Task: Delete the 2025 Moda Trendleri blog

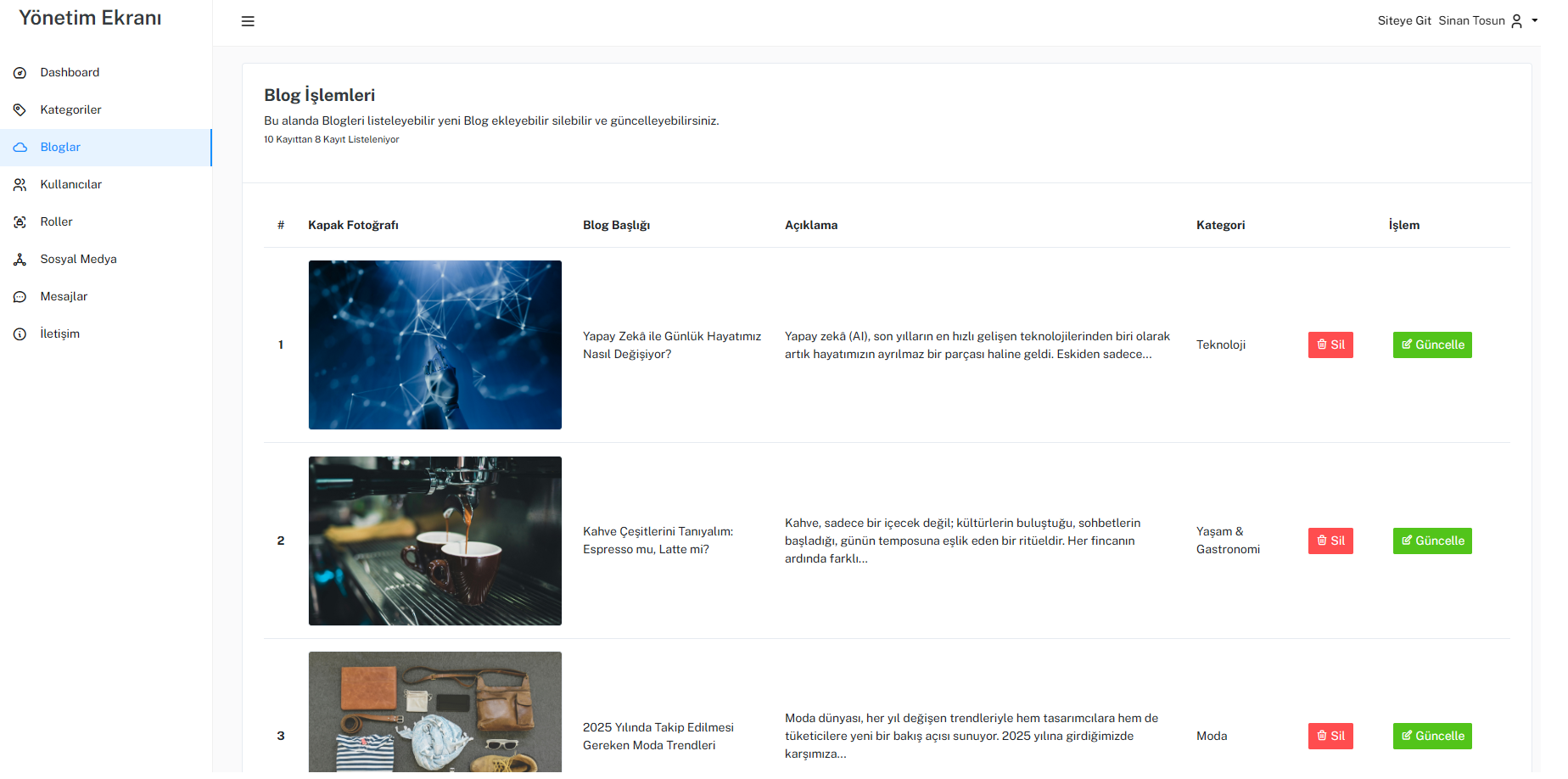Action: pyautogui.click(x=1330, y=736)
